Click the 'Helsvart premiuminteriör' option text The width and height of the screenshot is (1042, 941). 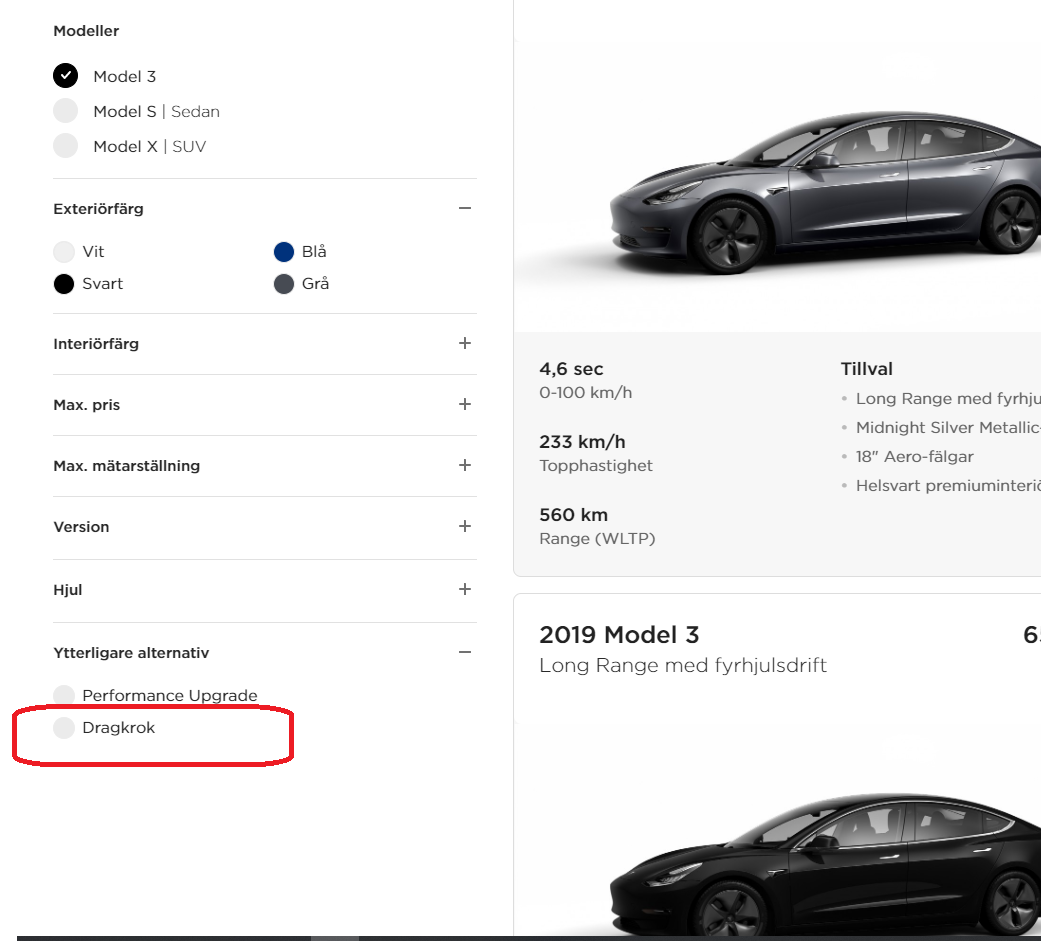coord(948,486)
